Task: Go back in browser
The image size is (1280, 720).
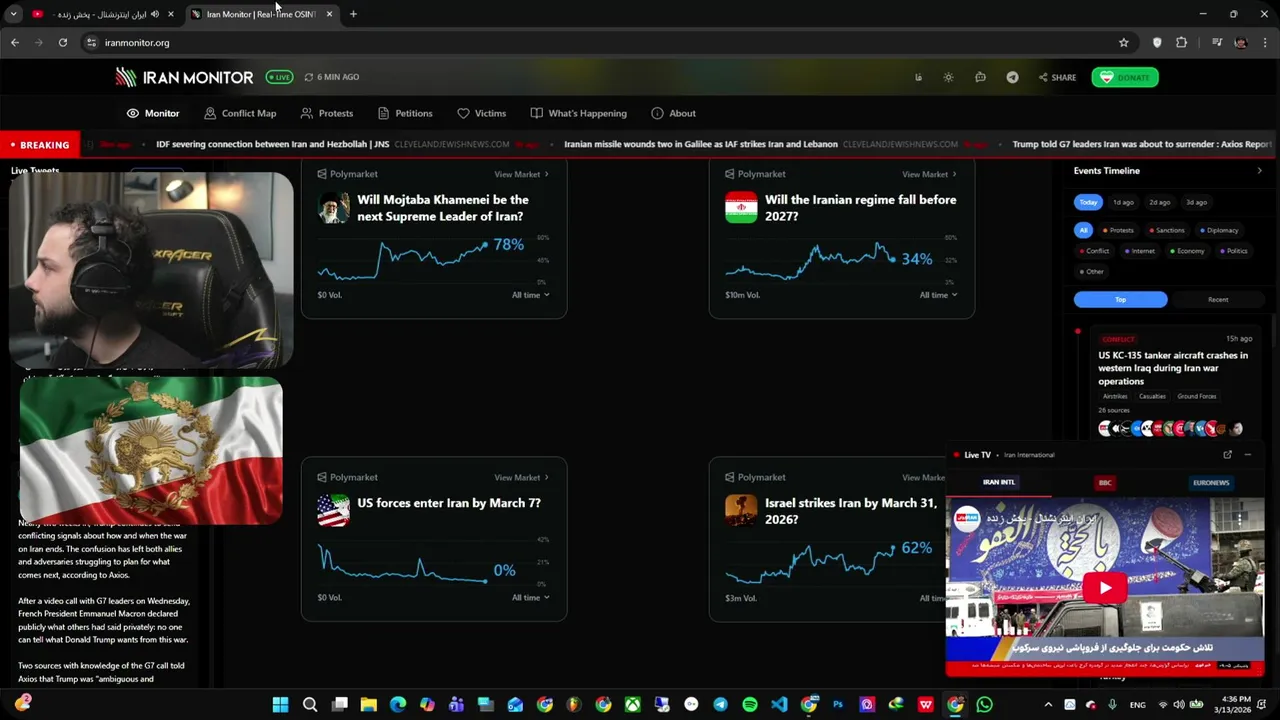Action: pyautogui.click(x=14, y=43)
